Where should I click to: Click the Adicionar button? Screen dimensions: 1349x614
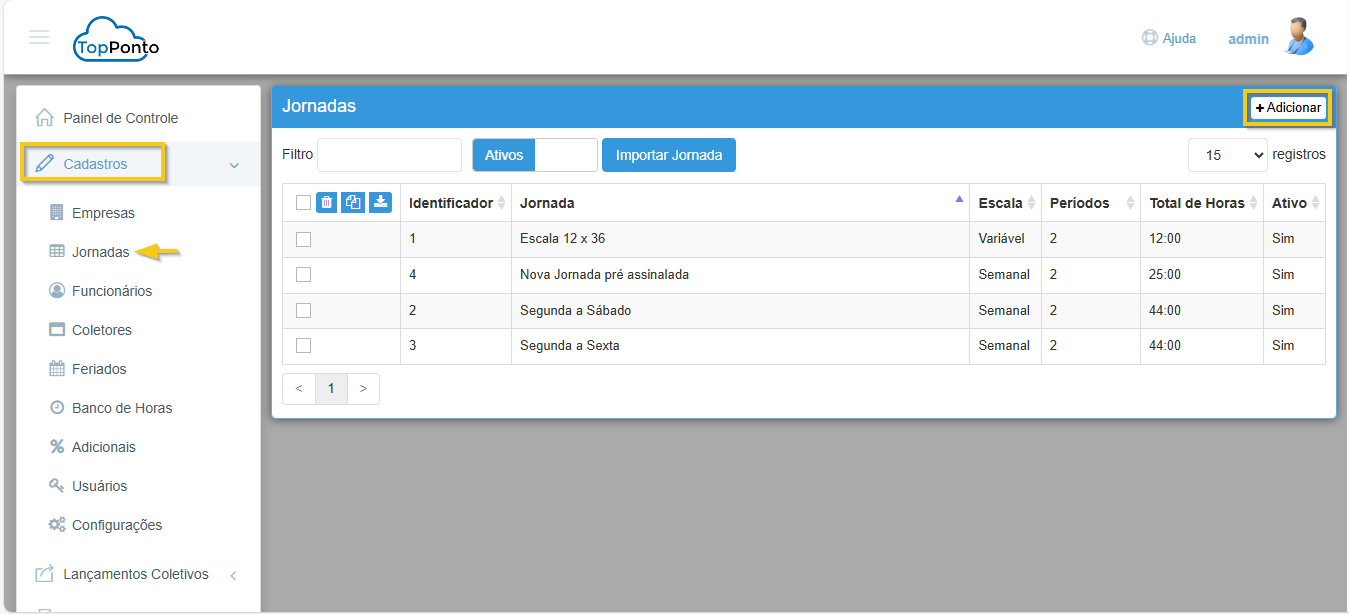click(1288, 108)
